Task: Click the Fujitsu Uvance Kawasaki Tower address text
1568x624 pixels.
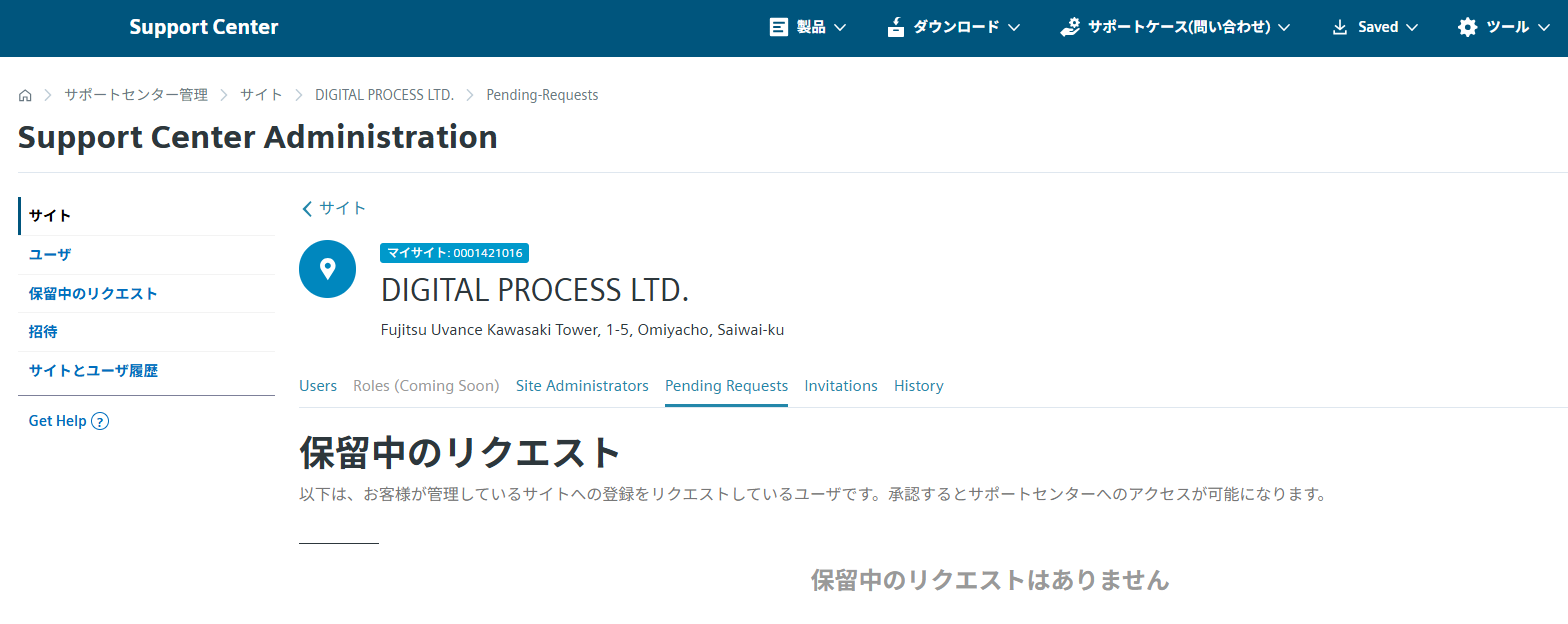Action: point(583,330)
